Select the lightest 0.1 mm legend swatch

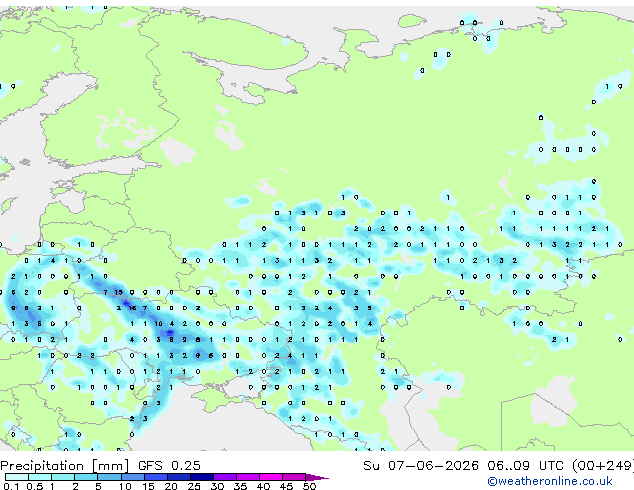(17, 477)
